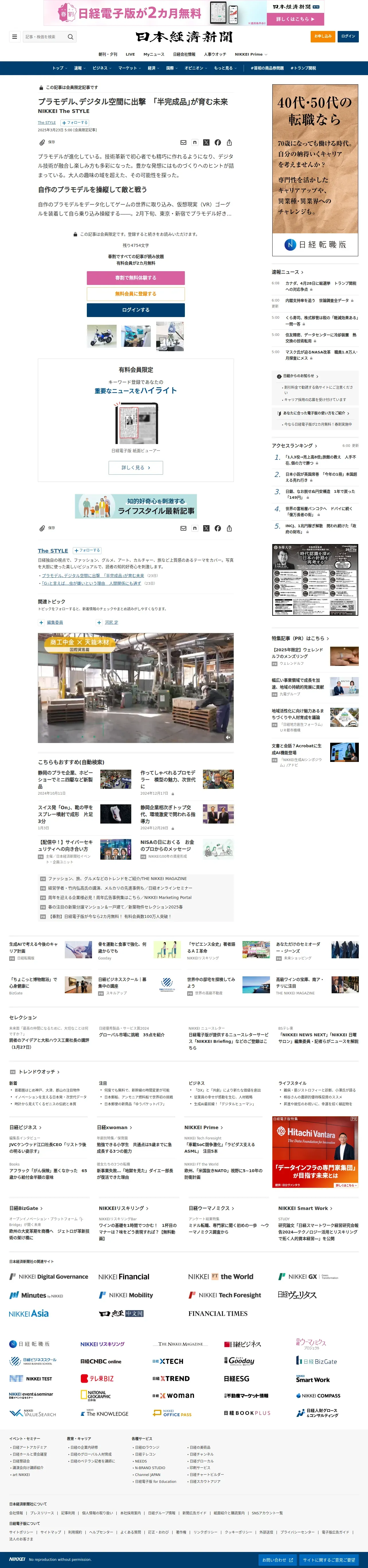Click the テレ東BIZ logo
The width and height of the screenshot is (368, 1568).
[x=97, y=1379]
